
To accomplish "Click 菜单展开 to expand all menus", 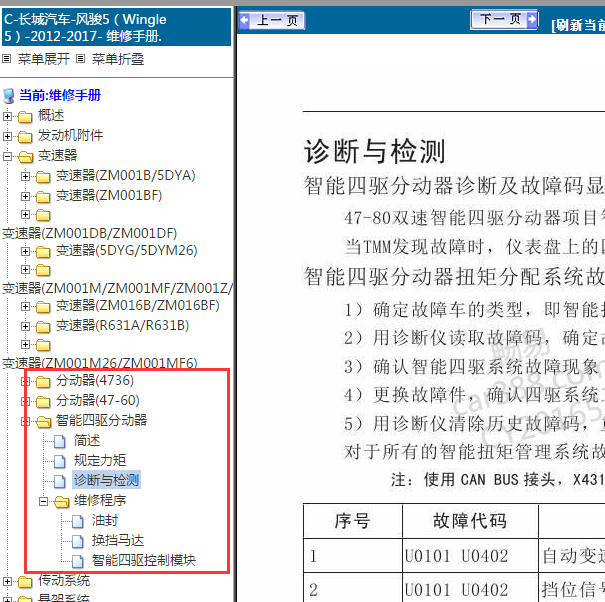I will [x=44, y=59].
